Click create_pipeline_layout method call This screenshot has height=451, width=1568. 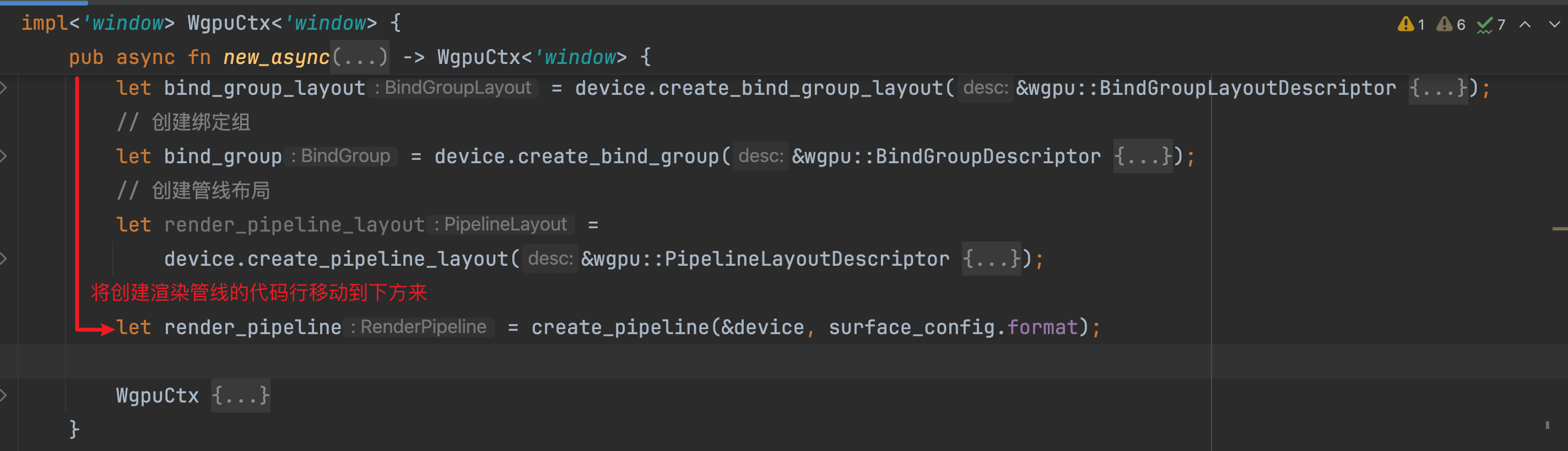tap(378, 259)
